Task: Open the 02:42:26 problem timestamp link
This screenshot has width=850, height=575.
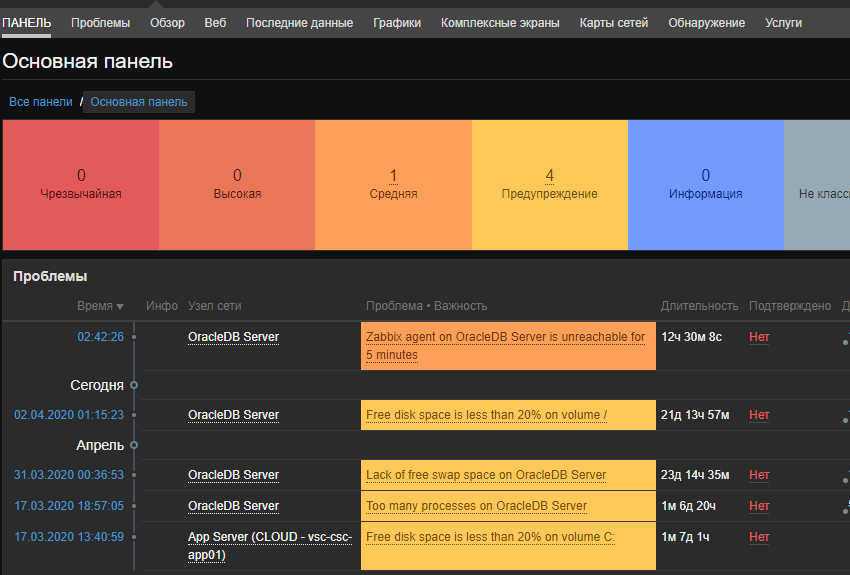Action: (x=100, y=337)
